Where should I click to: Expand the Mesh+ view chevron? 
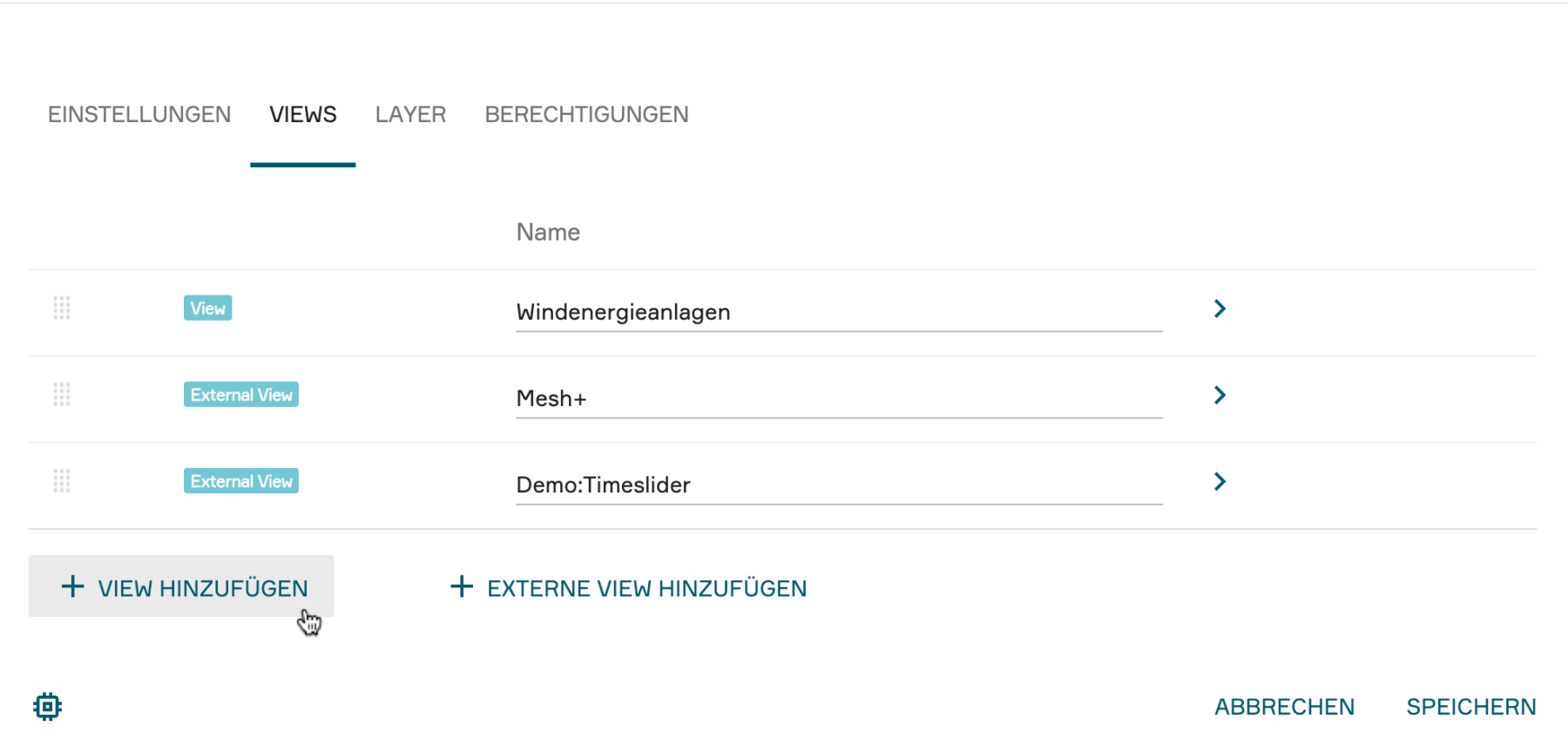pyautogui.click(x=1220, y=395)
